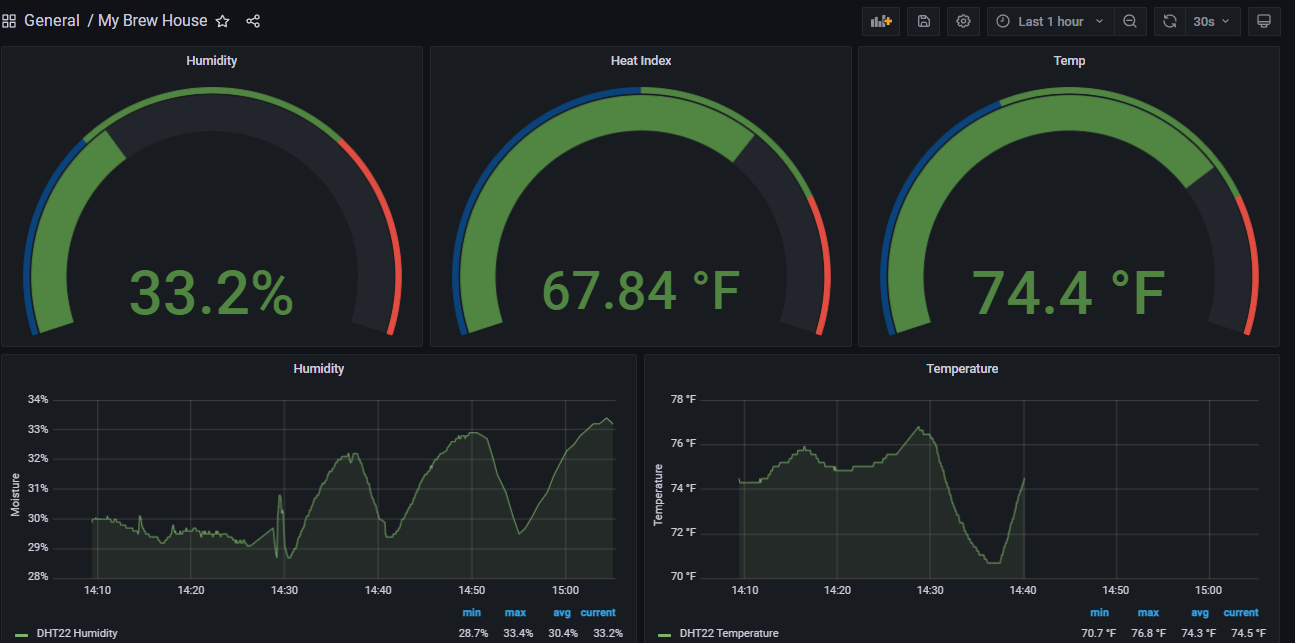The image size is (1295, 643).
Task: Open the Heat Index panel title menu
Action: coord(641,61)
